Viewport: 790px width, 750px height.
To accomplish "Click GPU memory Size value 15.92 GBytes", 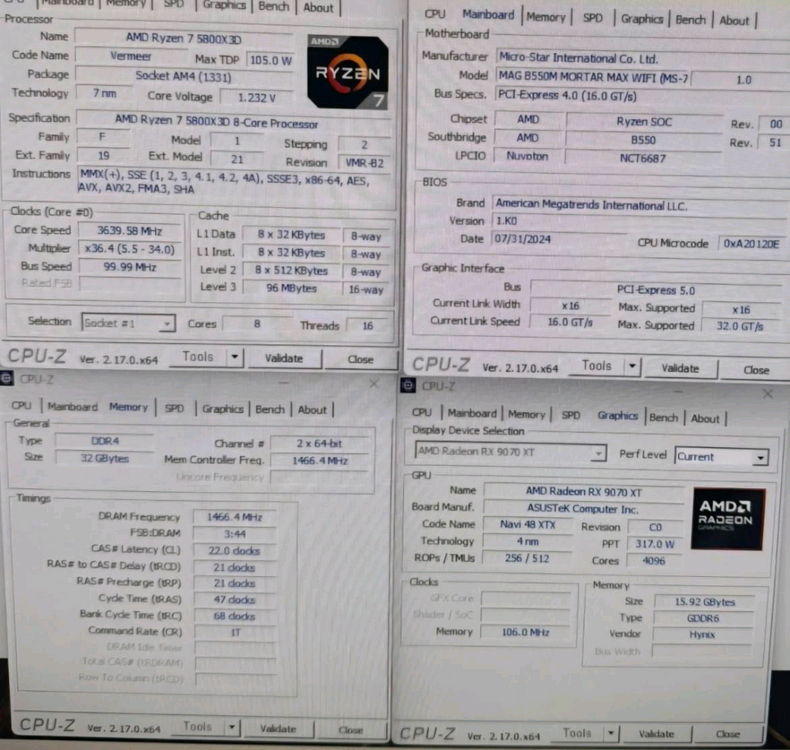I will pos(704,601).
